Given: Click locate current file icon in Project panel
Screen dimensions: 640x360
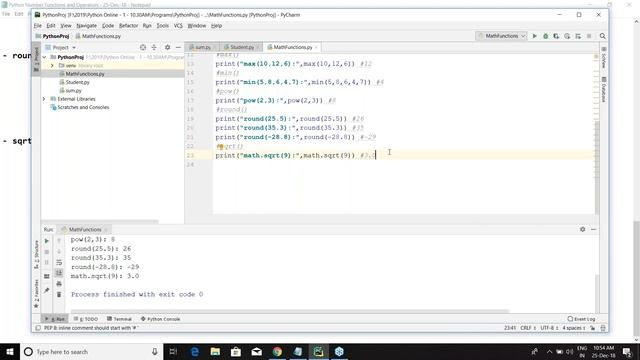Looking at the screenshot, I should 143,47.
